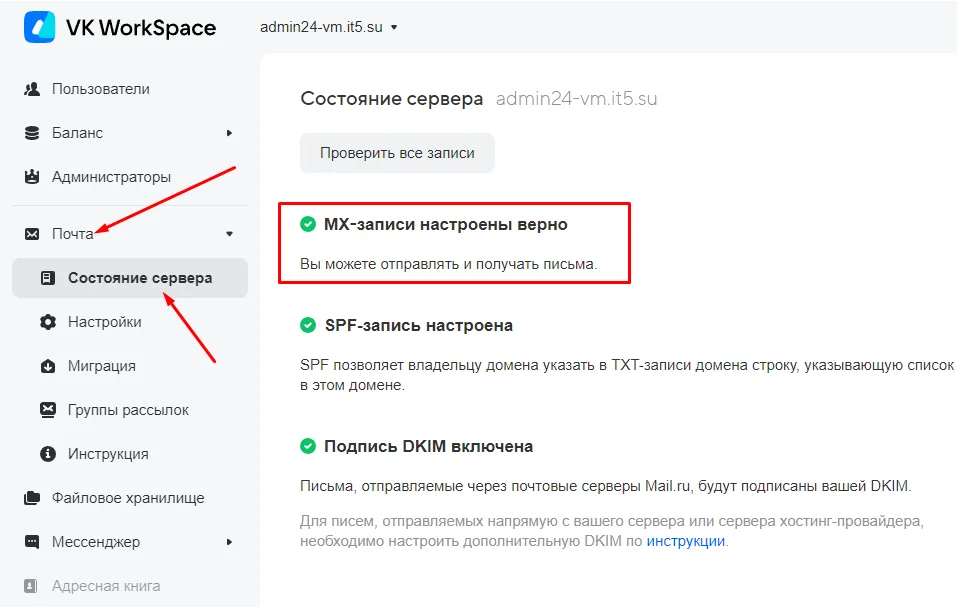Click the Адресная книга contact icon

[31, 586]
